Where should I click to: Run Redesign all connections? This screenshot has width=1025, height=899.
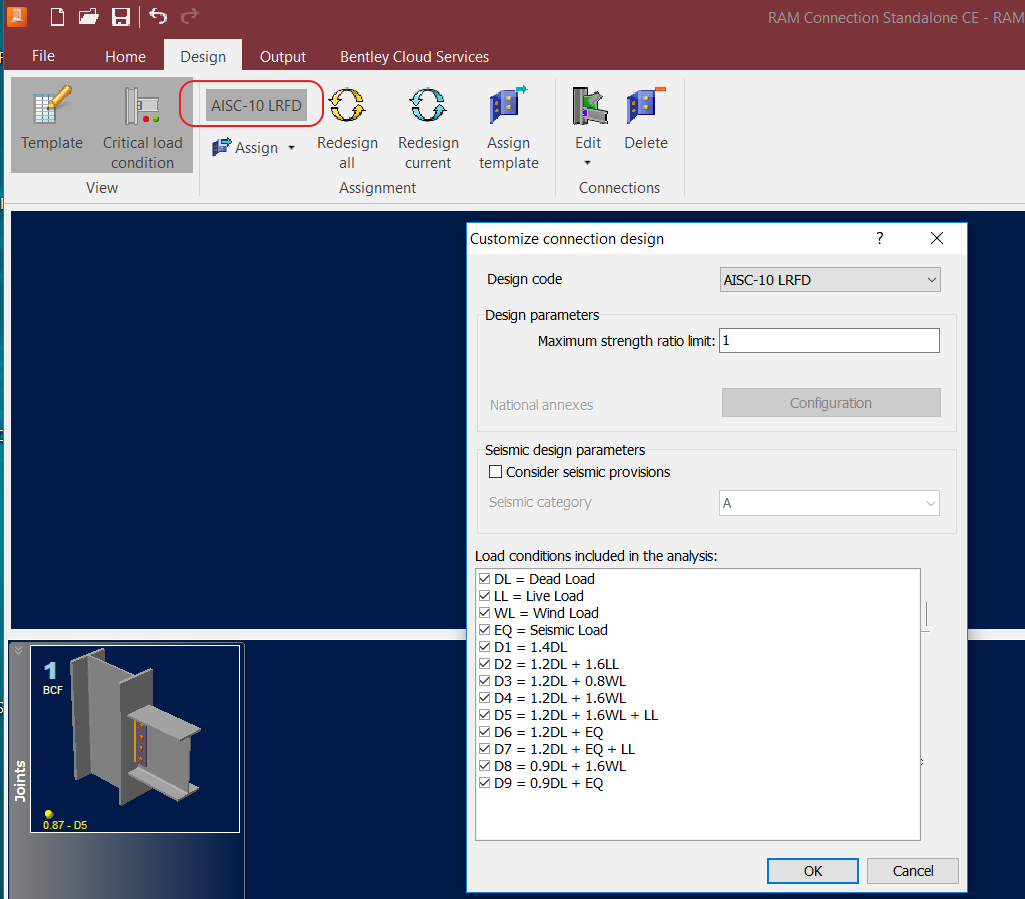(x=347, y=107)
